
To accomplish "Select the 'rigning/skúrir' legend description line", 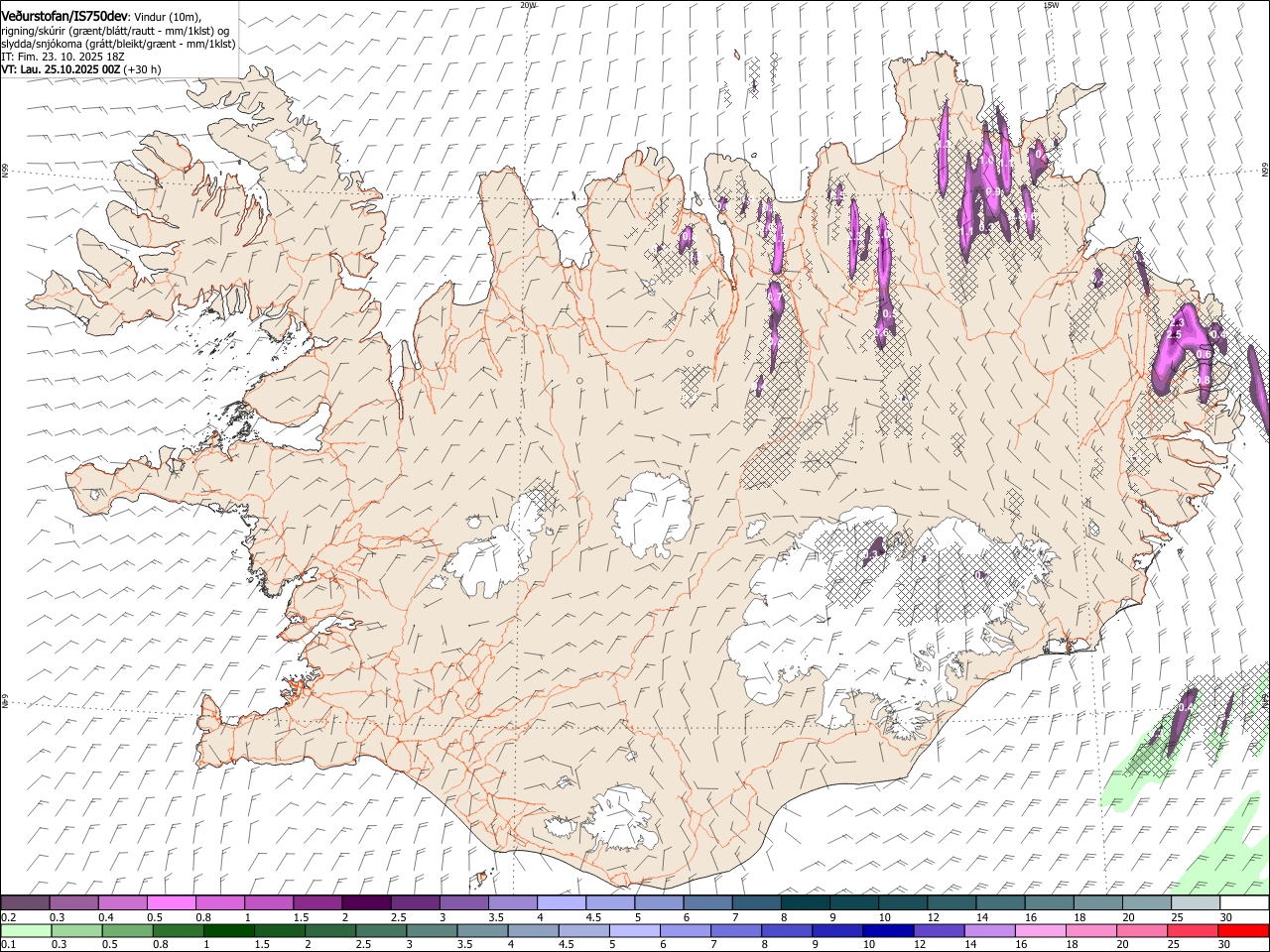I will [x=115, y=31].
